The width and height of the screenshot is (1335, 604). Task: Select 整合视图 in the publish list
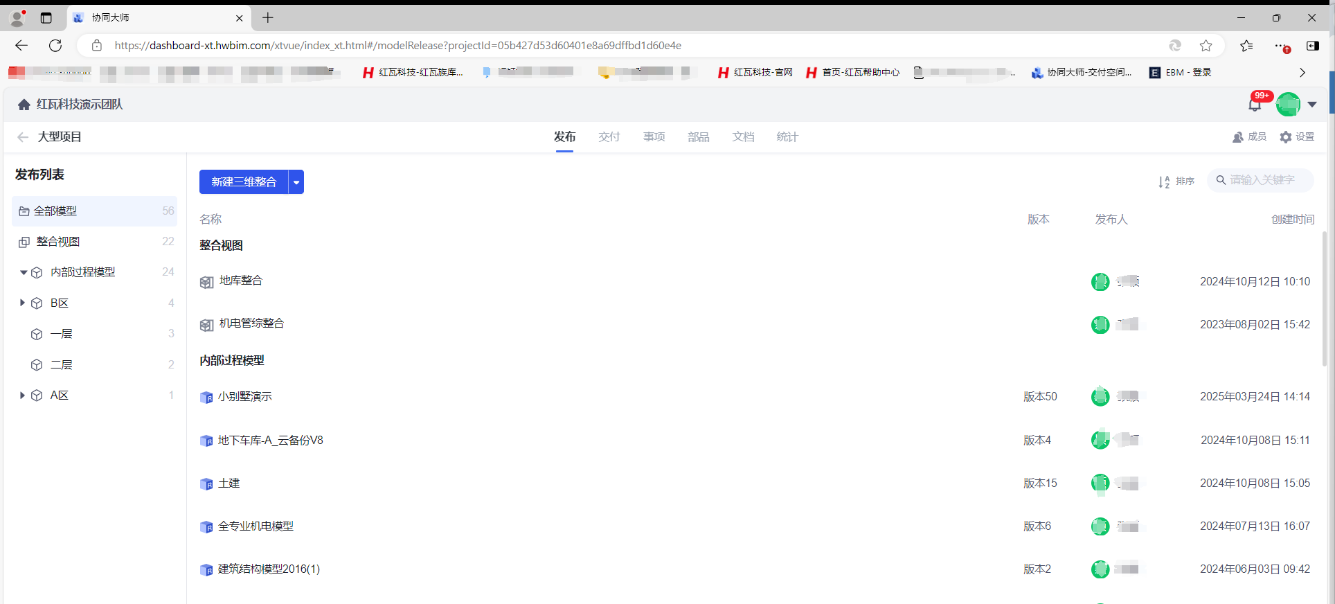pos(58,242)
